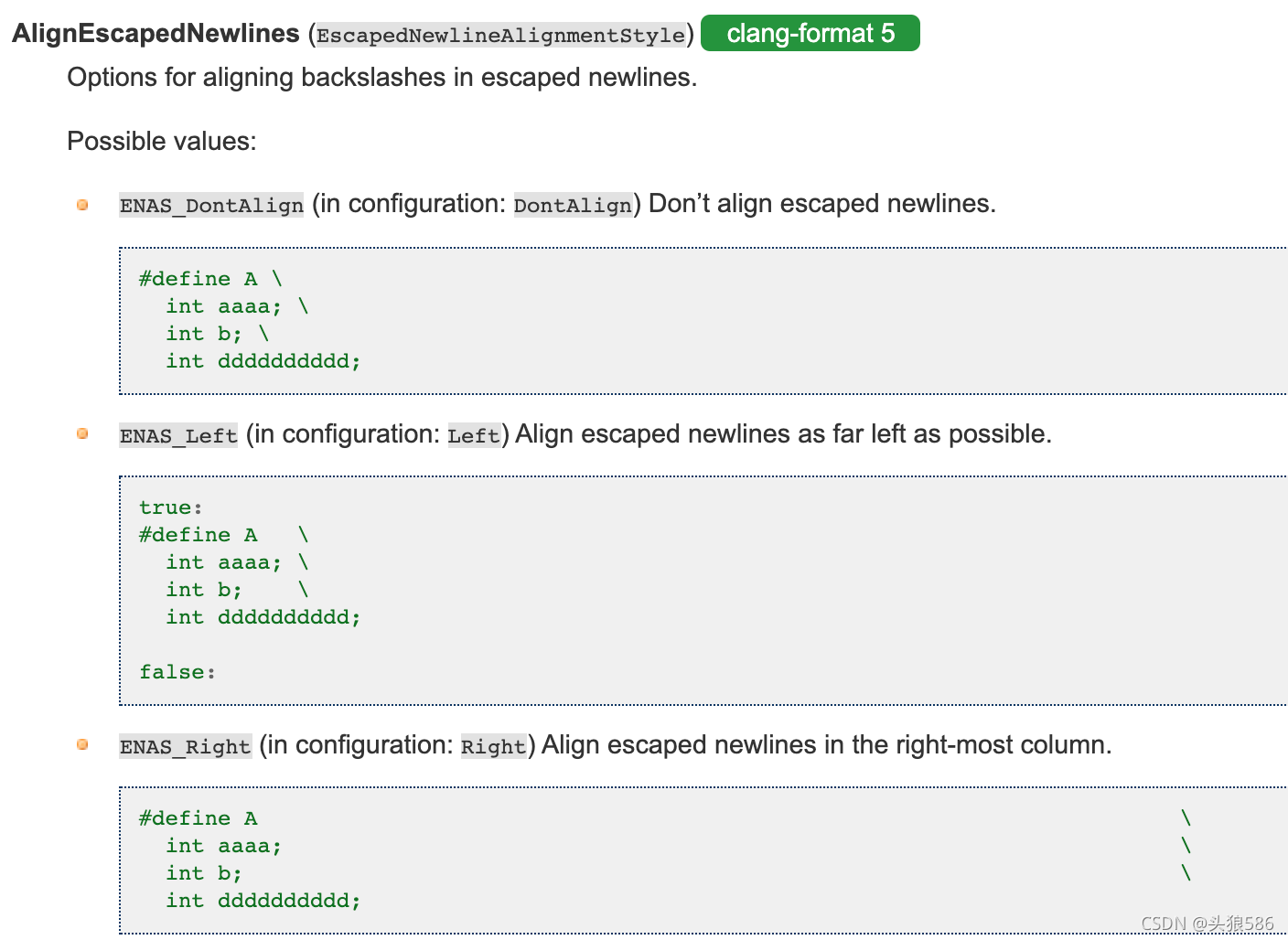The image size is (1288, 940).
Task: Click the Right configuration value
Action: click(x=494, y=746)
